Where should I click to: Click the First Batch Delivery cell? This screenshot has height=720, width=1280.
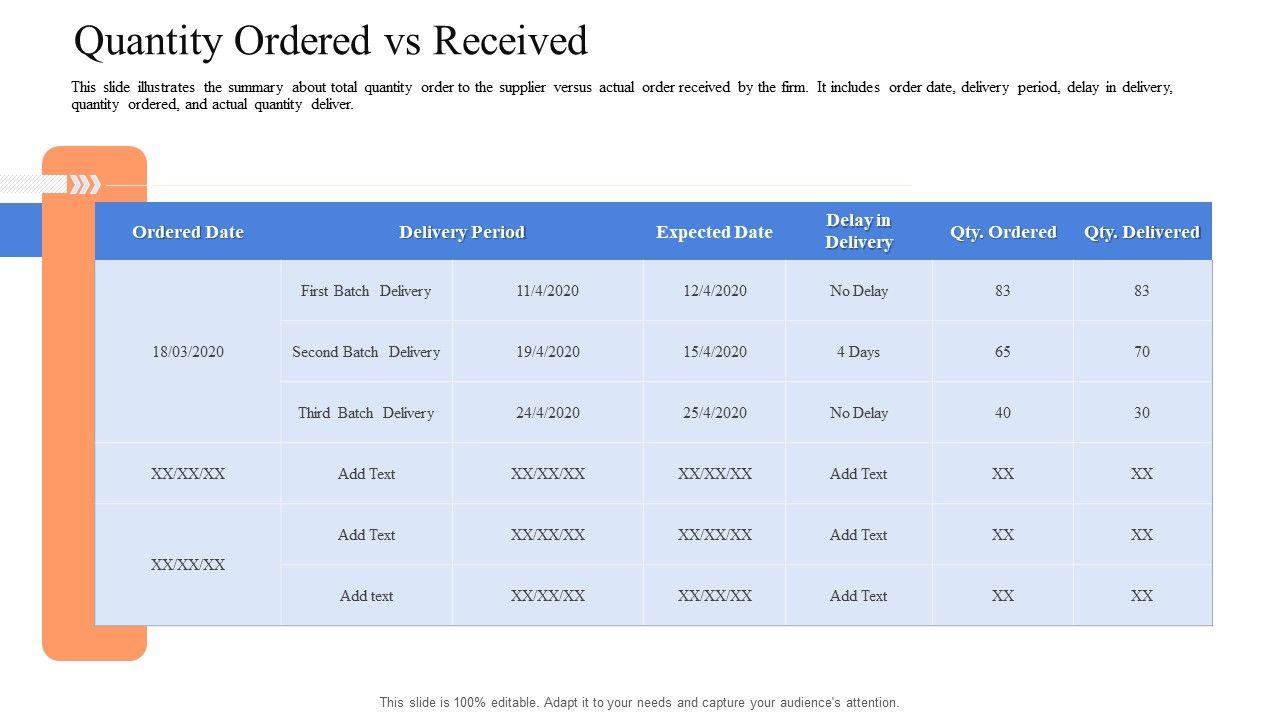tap(366, 291)
